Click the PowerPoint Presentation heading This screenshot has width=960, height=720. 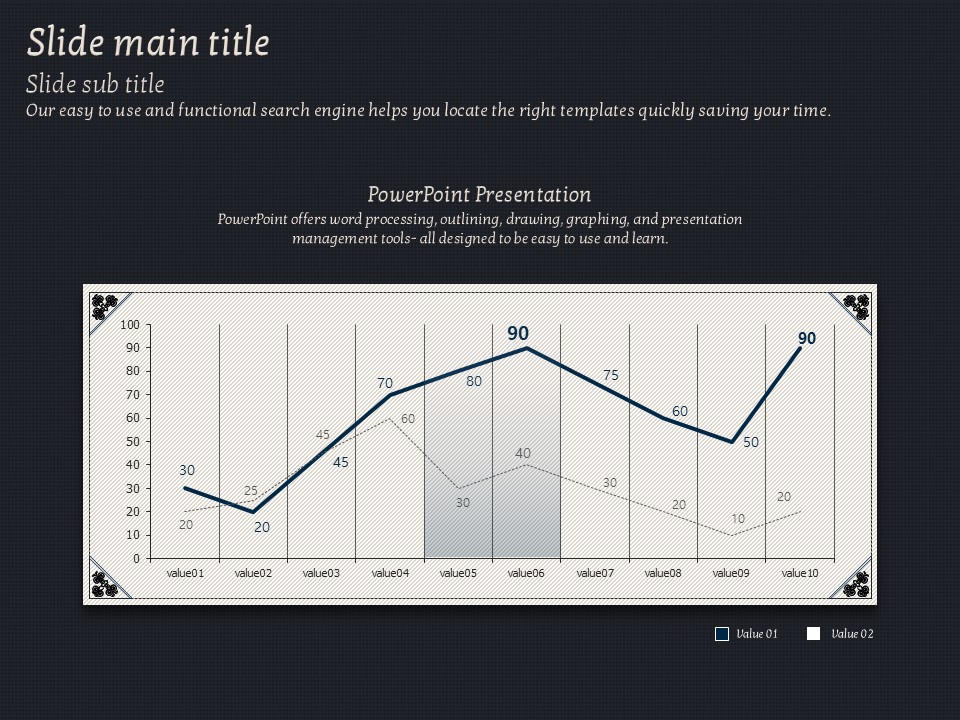click(479, 194)
